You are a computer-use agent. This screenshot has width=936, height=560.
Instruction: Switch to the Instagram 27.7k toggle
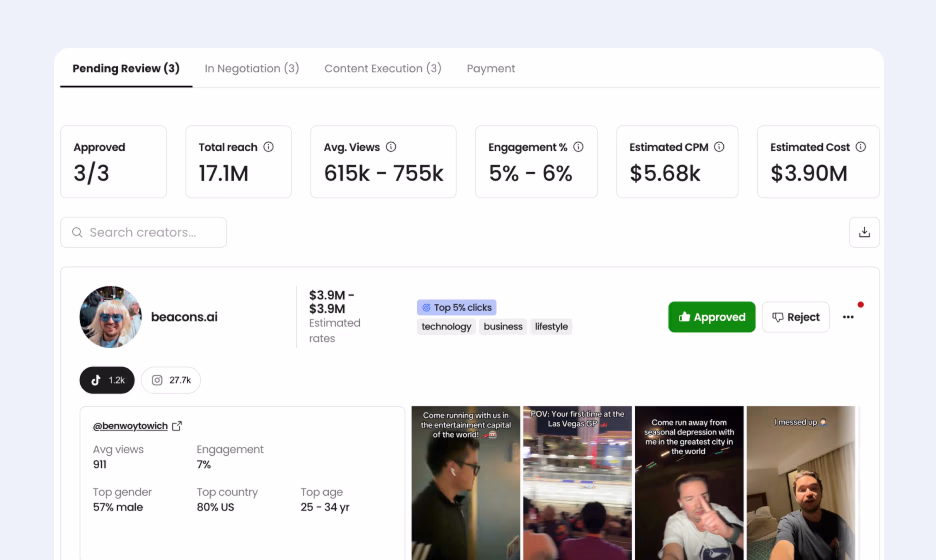tap(171, 380)
